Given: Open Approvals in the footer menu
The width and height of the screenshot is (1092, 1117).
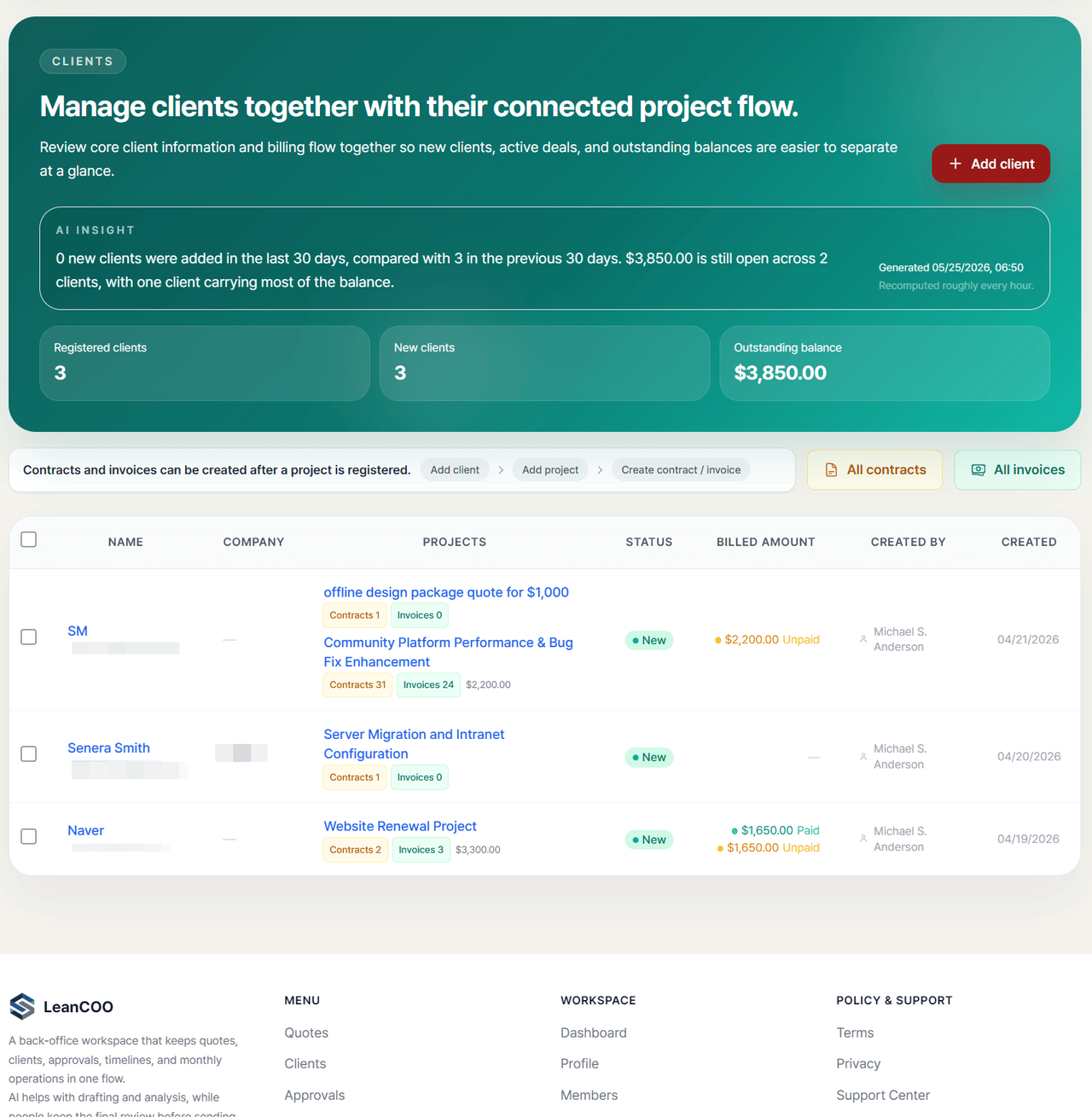Looking at the screenshot, I should 315,1095.
